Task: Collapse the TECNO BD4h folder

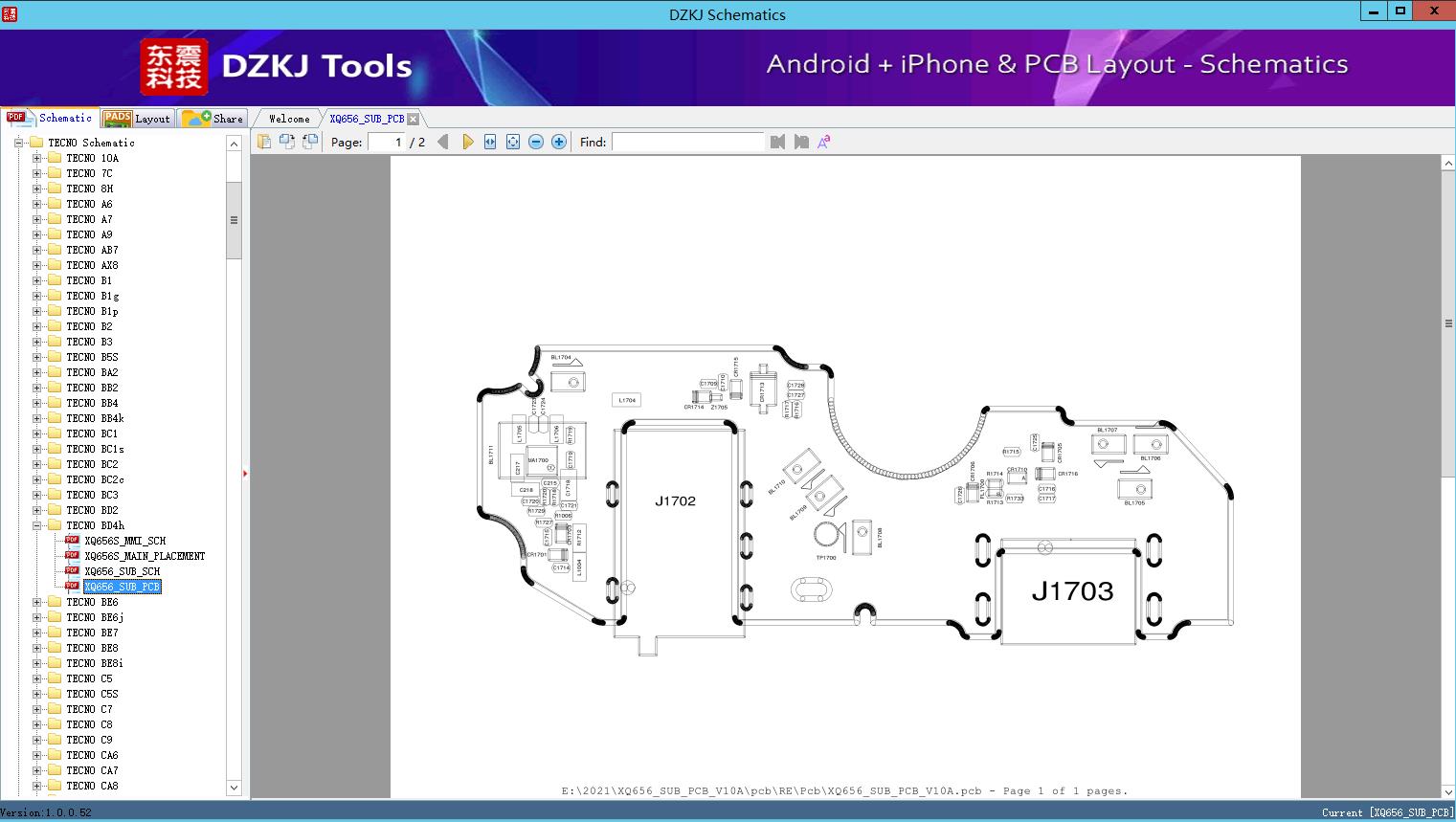Action: (x=36, y=525)
